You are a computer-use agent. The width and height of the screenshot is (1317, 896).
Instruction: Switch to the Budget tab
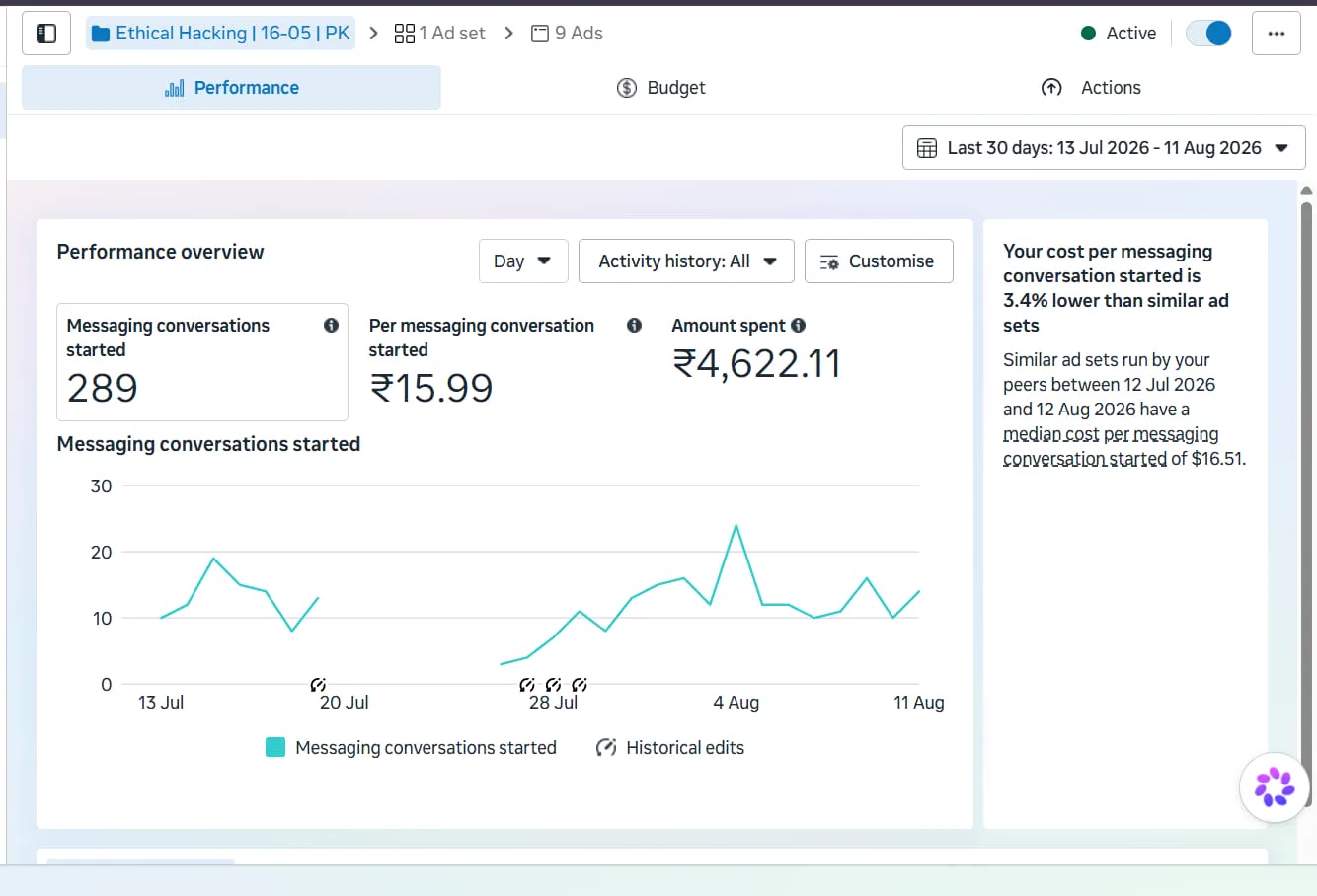point(660,88)
